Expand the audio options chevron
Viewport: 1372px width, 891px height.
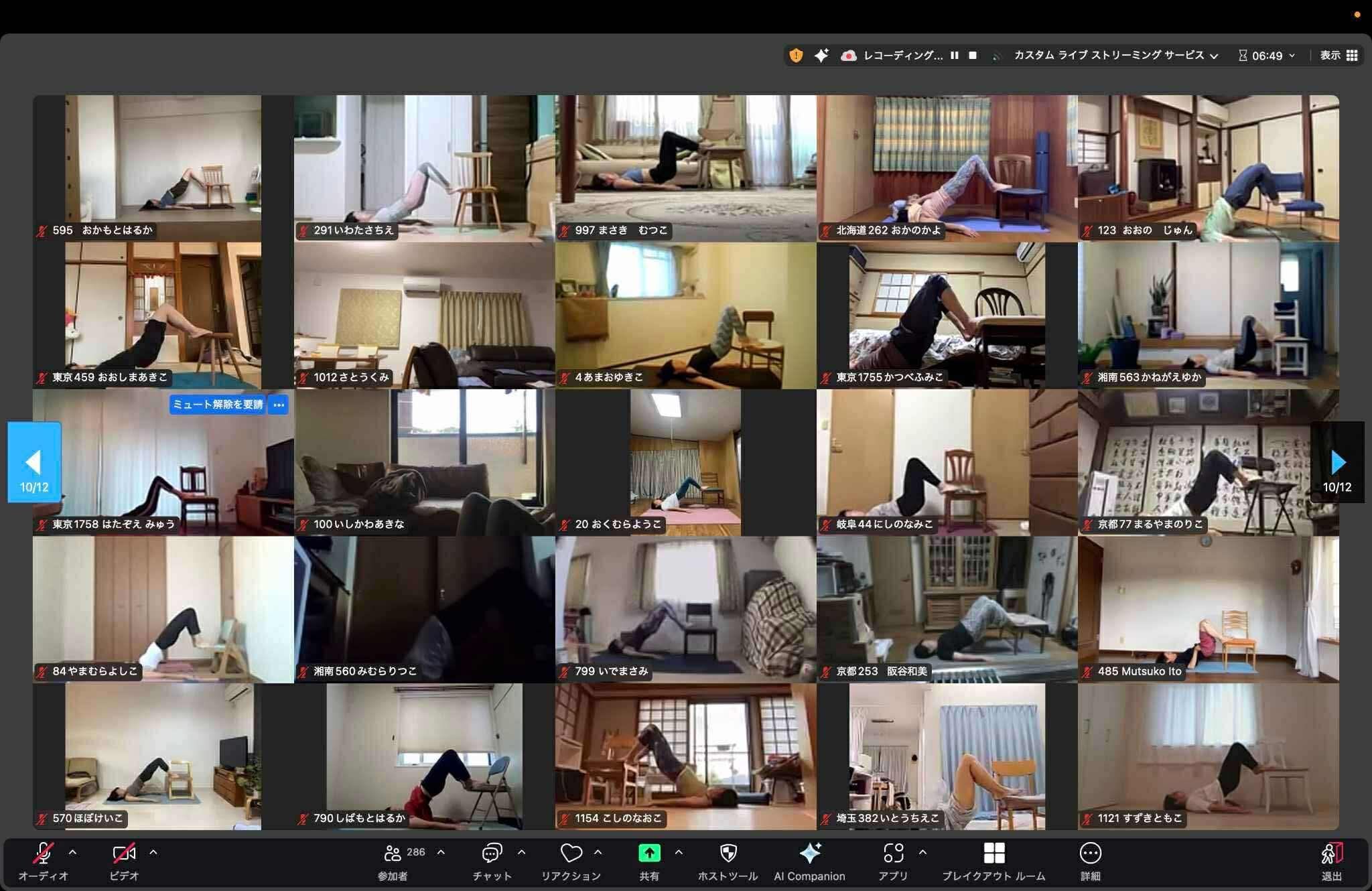pos(72,852)
